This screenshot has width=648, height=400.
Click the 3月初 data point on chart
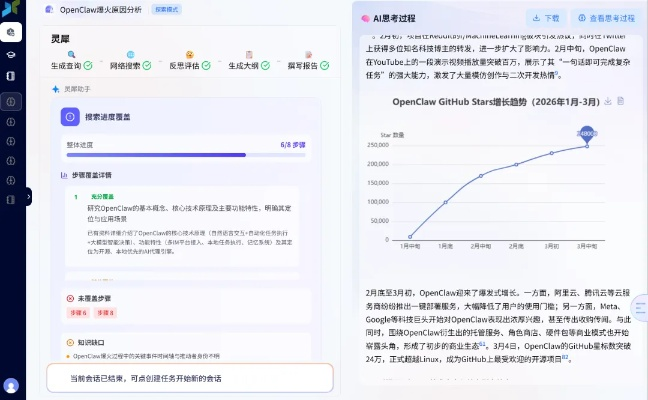pyautogui.click(x=551, y=153)
